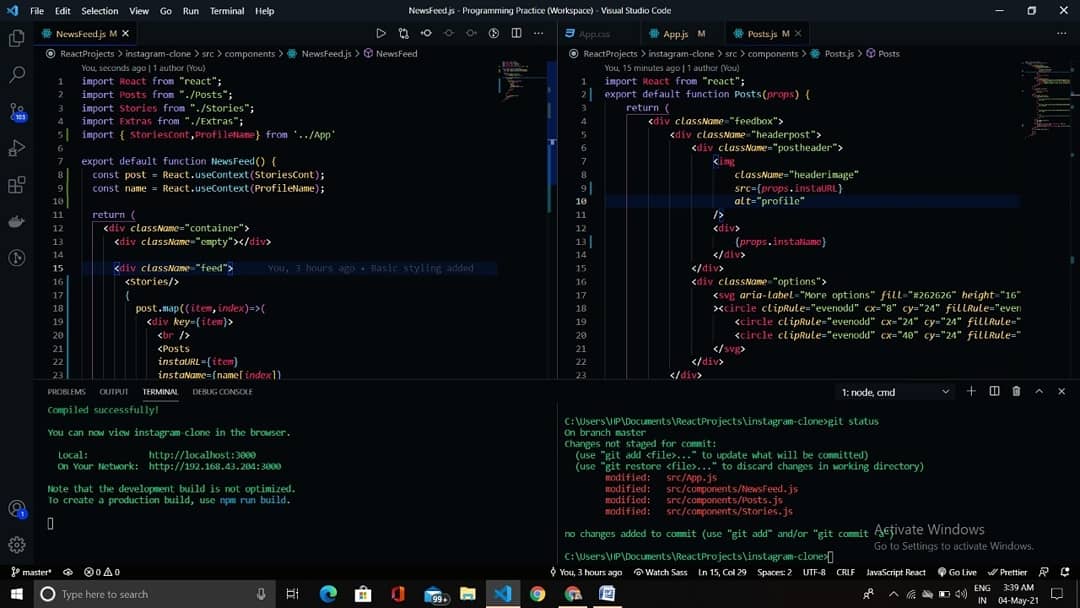Image resolution: width=1080 pixels, height=608 pixels.
Task: Expand 'Posts' symbol breadcrumb in right editor
Action: pyautogui.click(x=882, y=54)
